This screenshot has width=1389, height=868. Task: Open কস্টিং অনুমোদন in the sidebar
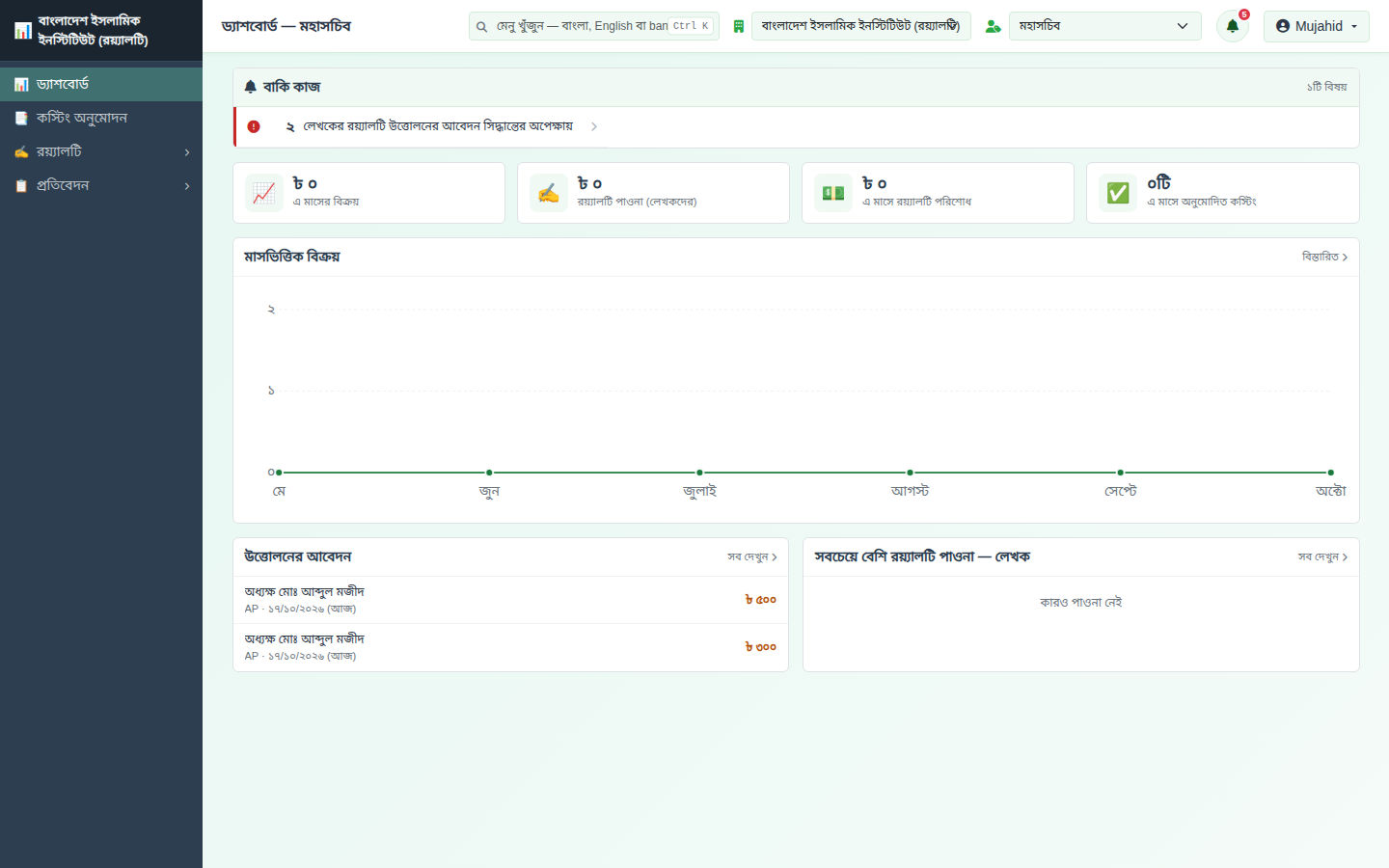tap(101, 118)
